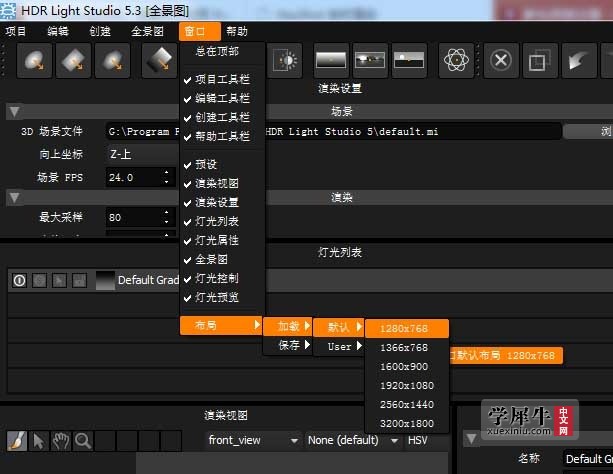
Task: Select the gradient background toolbar icon
Action: (x=331, y=61)
